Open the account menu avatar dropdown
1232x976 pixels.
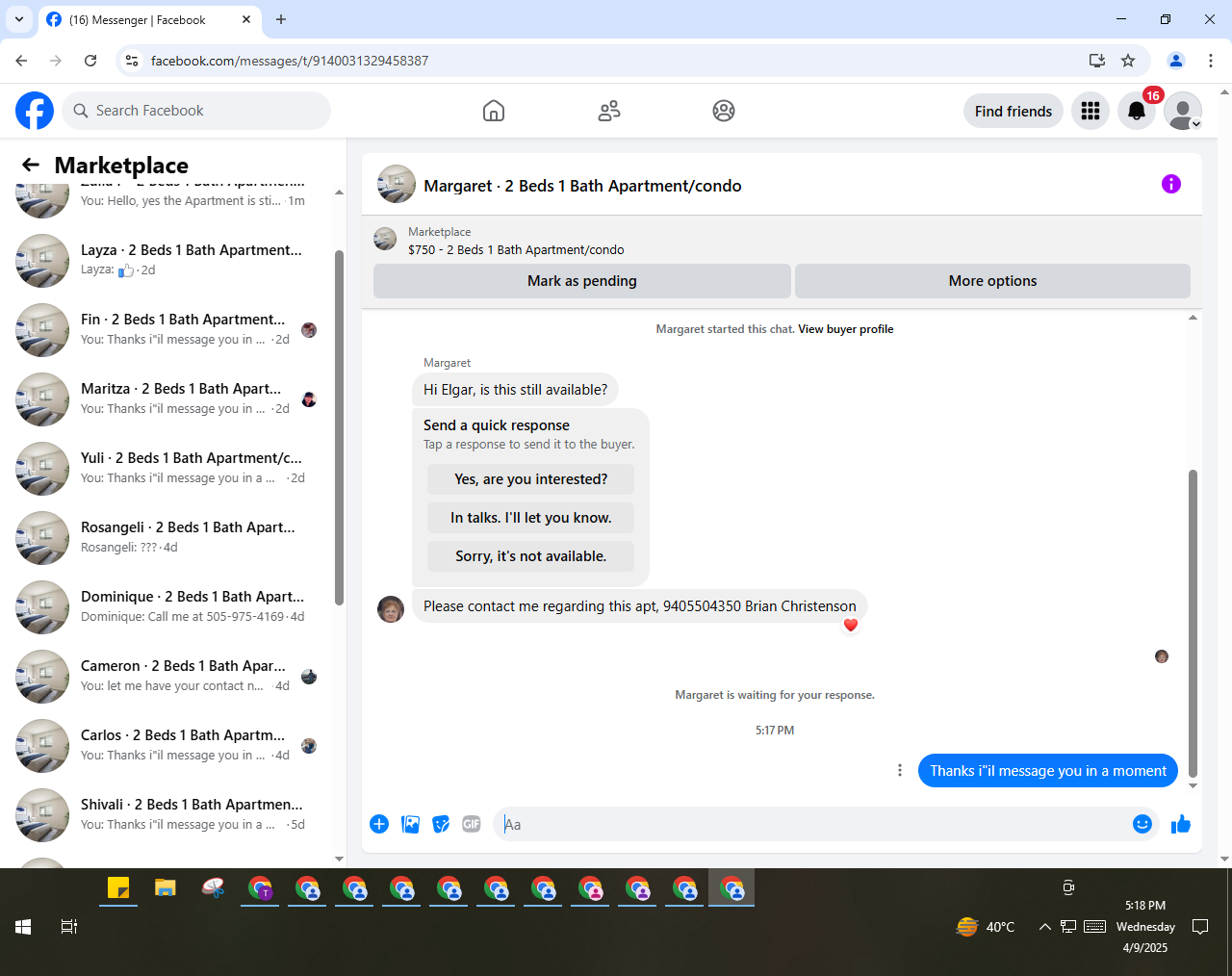point(1183,111)
